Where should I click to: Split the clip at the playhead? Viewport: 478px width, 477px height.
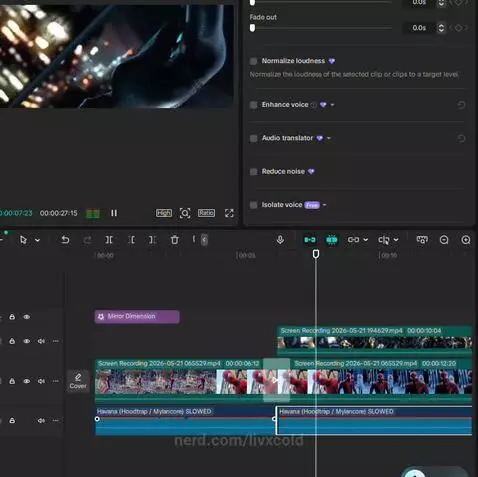click(109, 240)
